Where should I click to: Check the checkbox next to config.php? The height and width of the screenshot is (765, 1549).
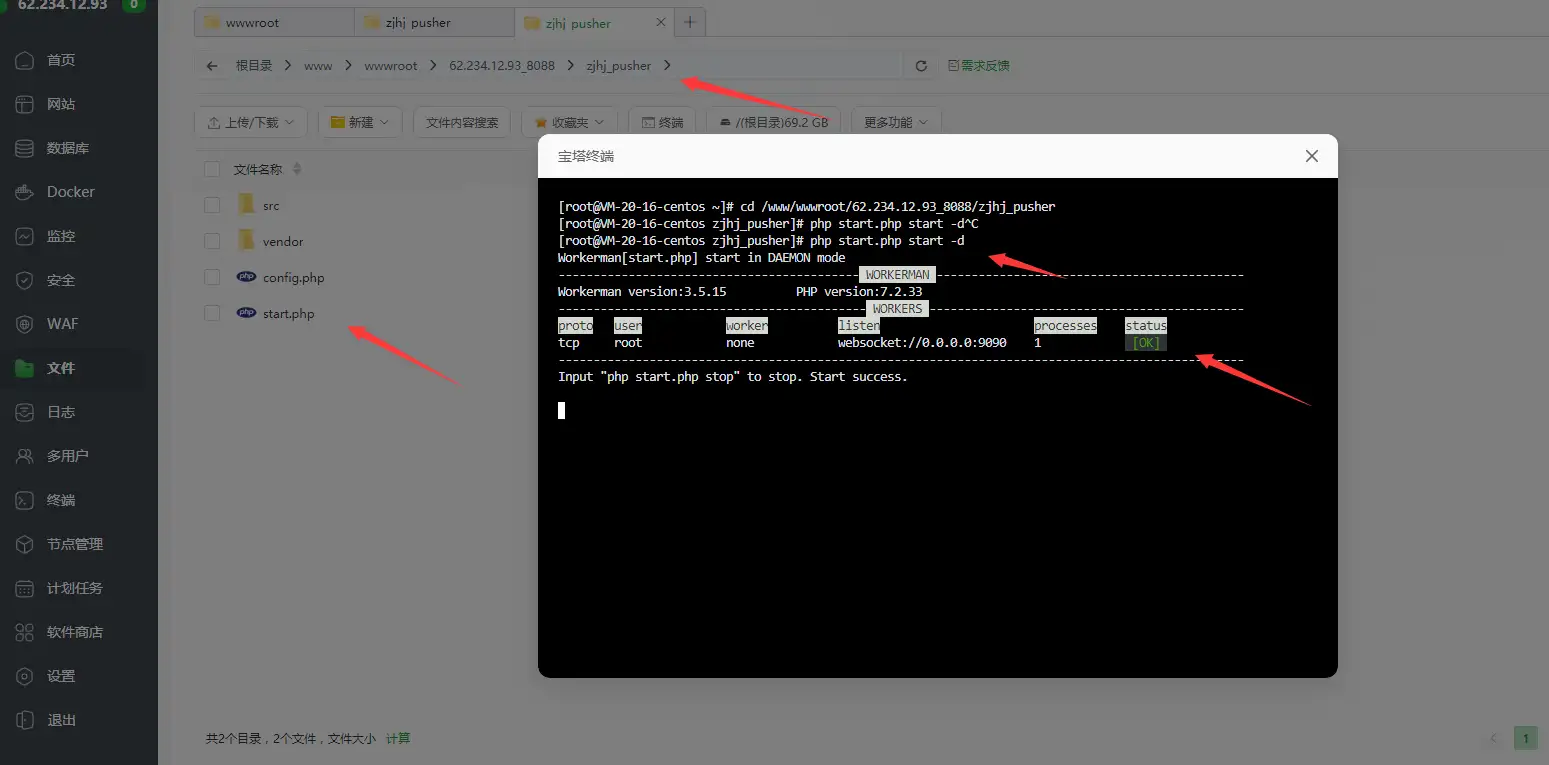(x=212, y=277)
